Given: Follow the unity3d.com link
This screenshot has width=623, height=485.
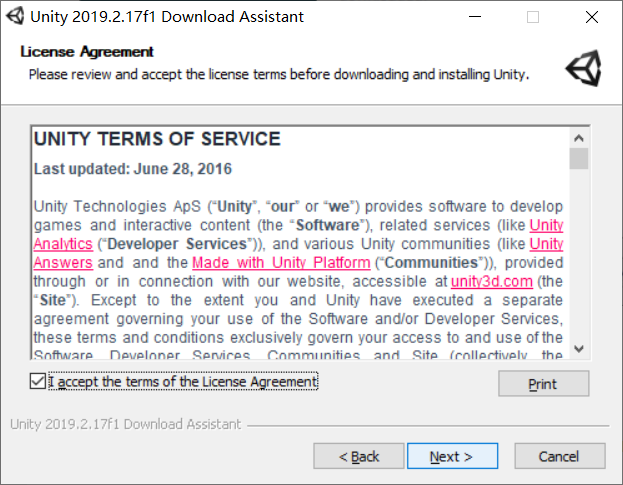Looking at the screenshot, I should (x=492, y=281).
